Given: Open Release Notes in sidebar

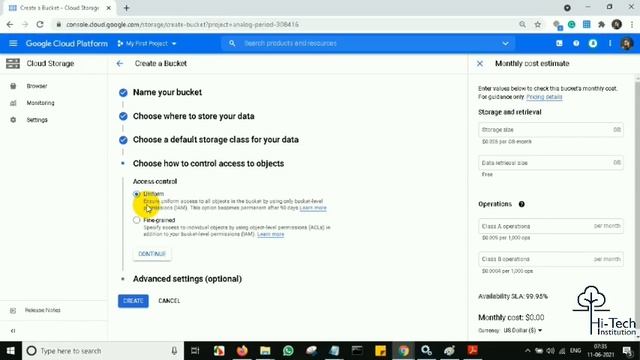Looking at the screenshot, I should 42,310.
